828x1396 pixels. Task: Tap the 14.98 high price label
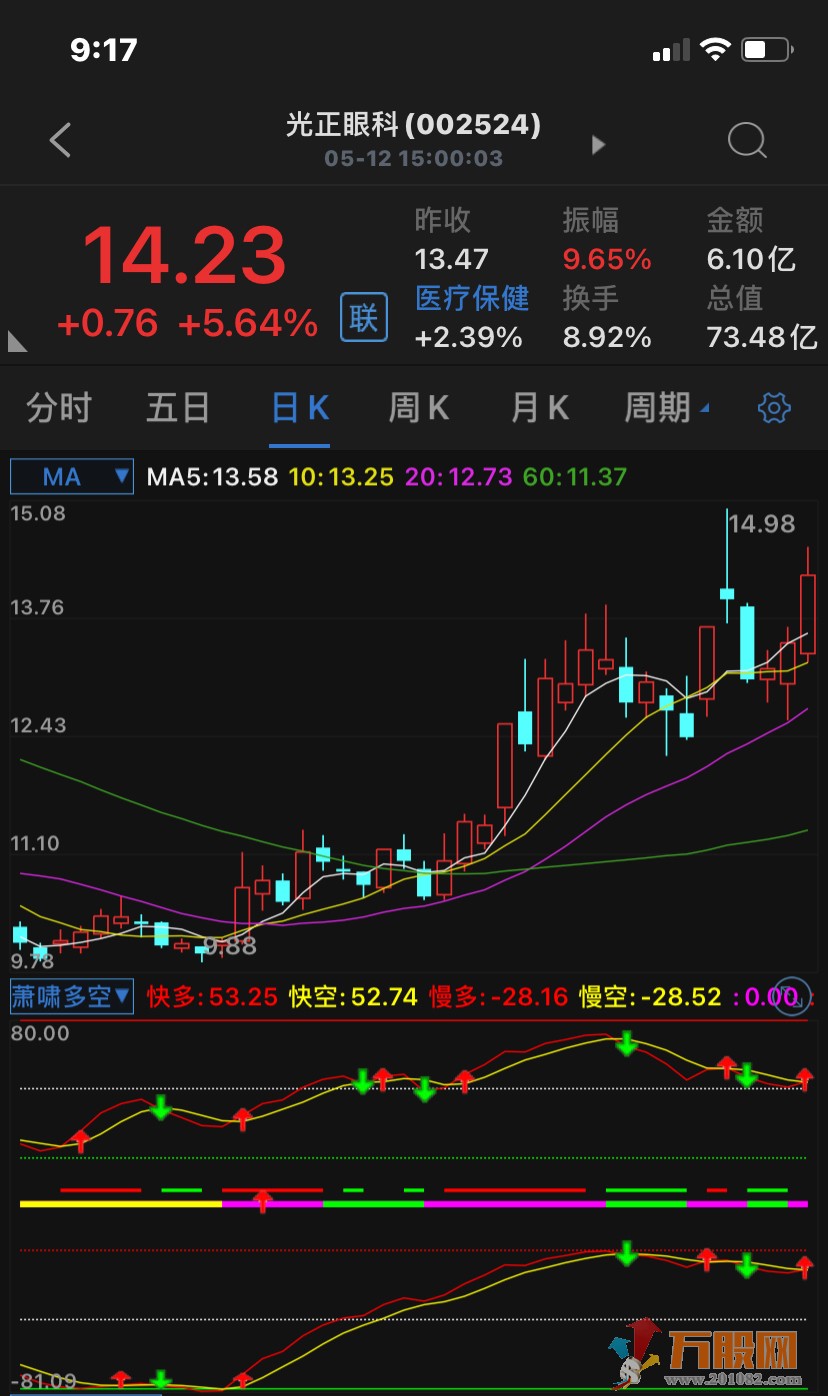762,524
